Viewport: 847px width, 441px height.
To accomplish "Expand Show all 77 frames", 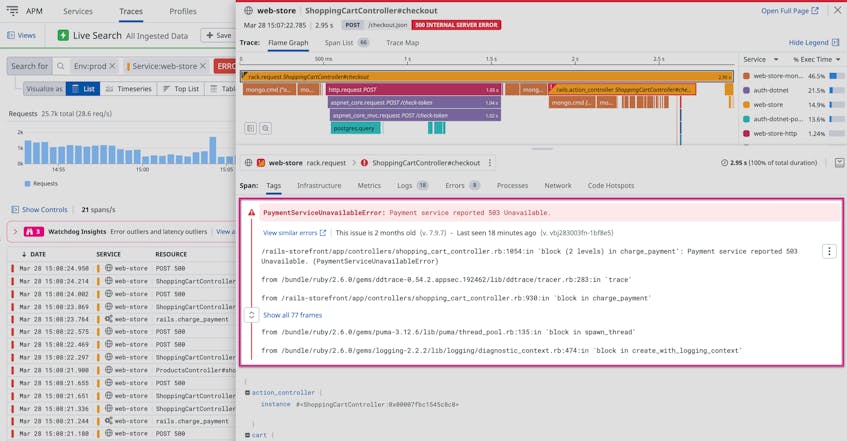I will [292, 315].
